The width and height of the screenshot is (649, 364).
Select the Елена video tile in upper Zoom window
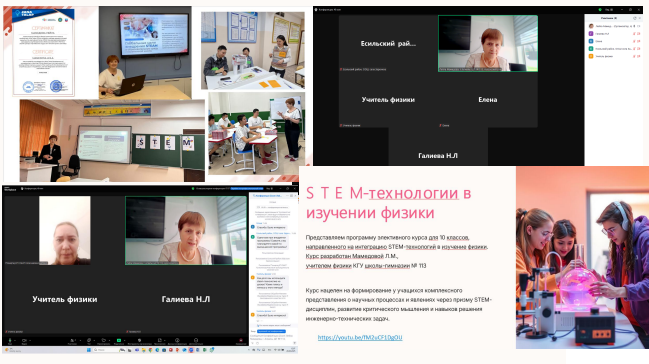[x=488, y=99]
